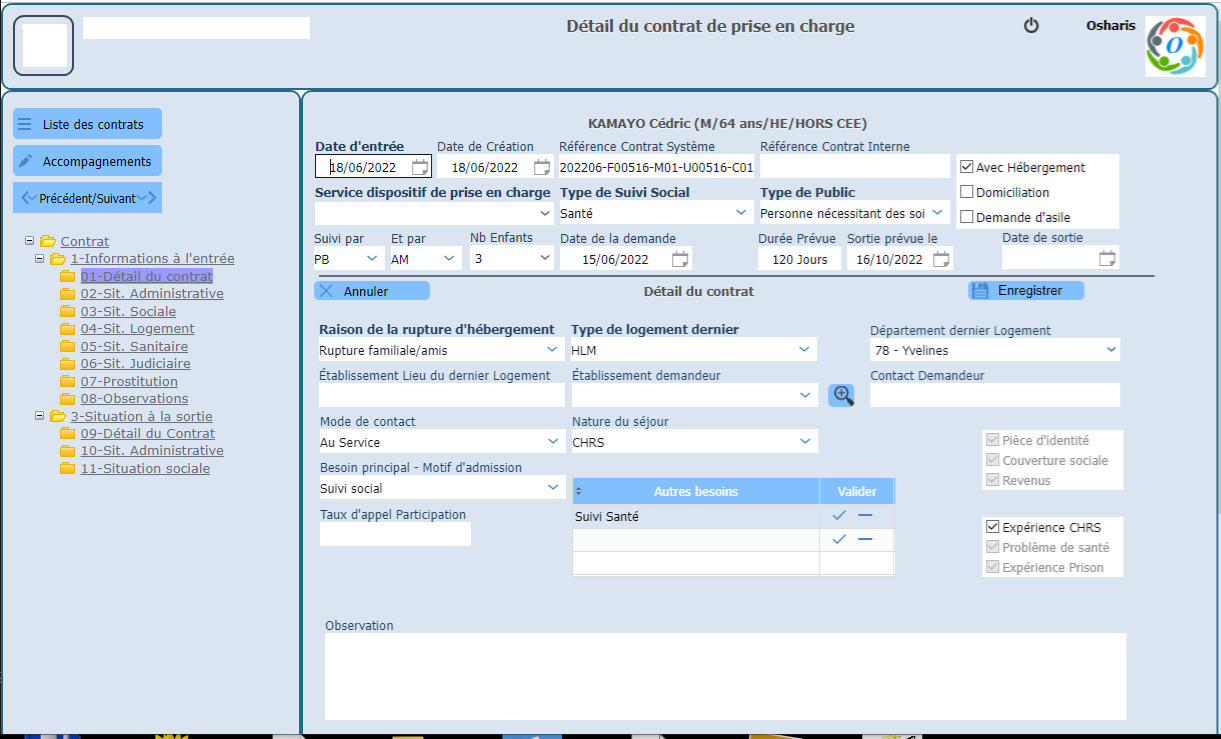The image size is (1221, 739).
Task: Click the Observation text area
Action: tap(725, 676)
